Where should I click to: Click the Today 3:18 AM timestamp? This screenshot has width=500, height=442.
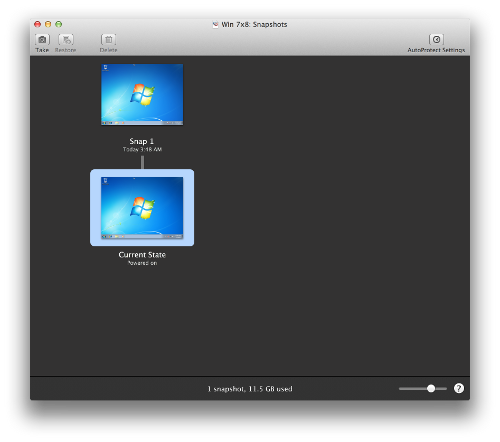pos(142,149)
